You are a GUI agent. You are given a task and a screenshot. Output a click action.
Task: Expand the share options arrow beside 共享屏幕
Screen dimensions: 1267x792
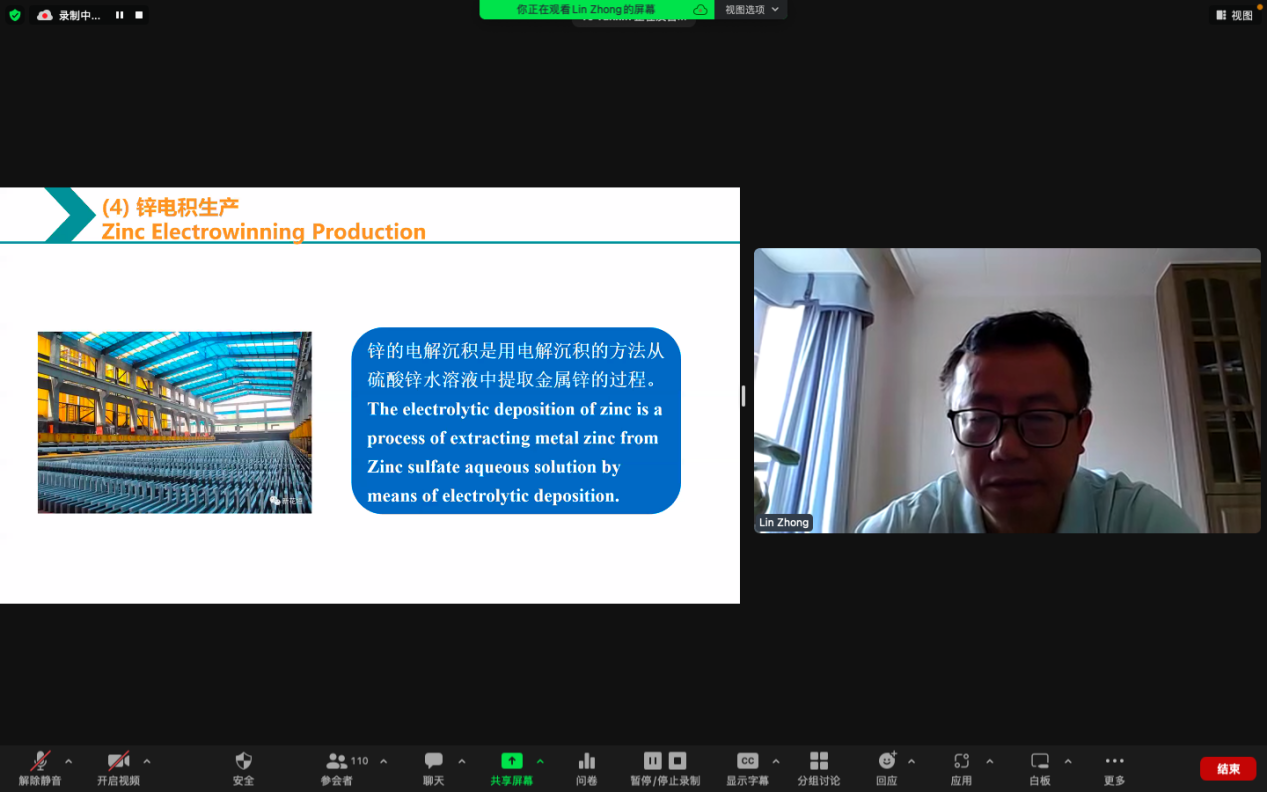540,762
